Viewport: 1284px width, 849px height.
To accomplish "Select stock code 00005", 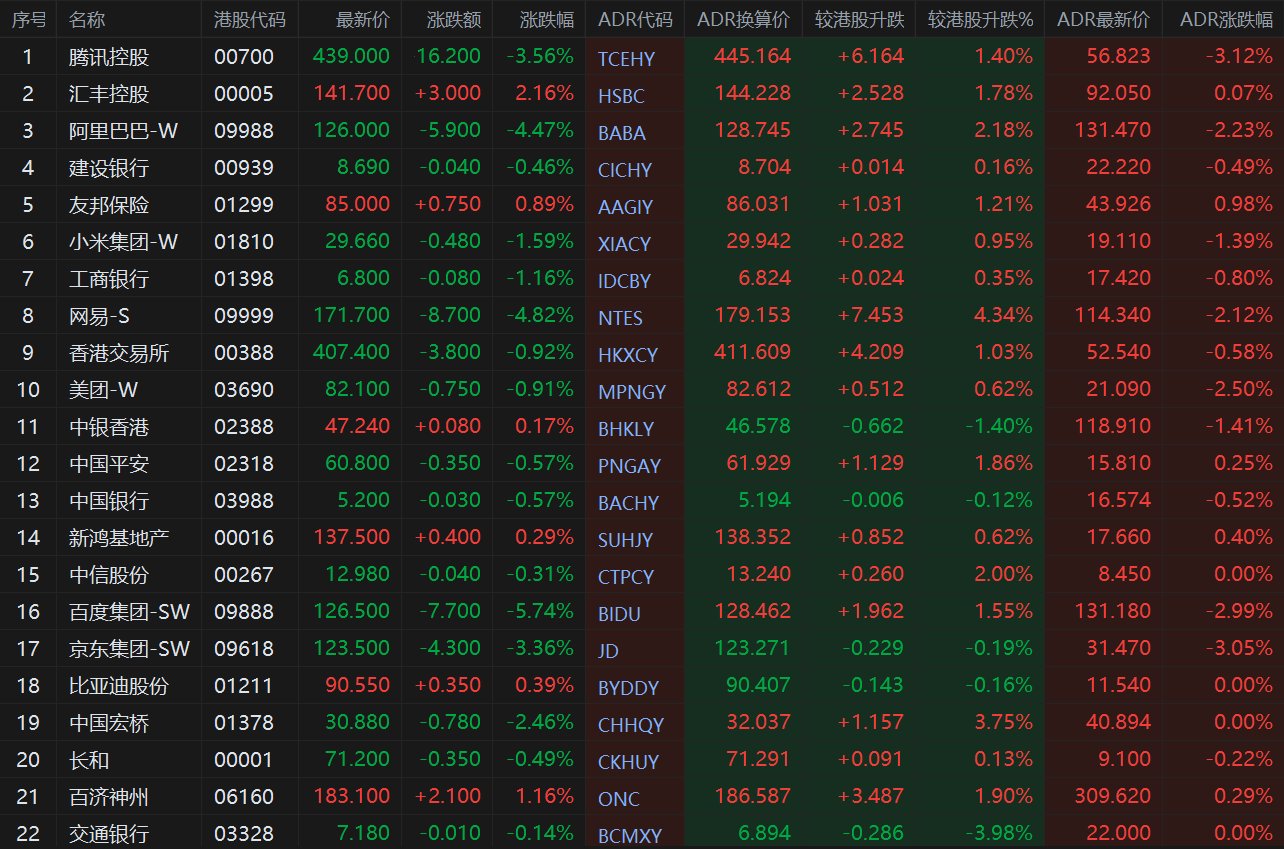I will (244, 94).
